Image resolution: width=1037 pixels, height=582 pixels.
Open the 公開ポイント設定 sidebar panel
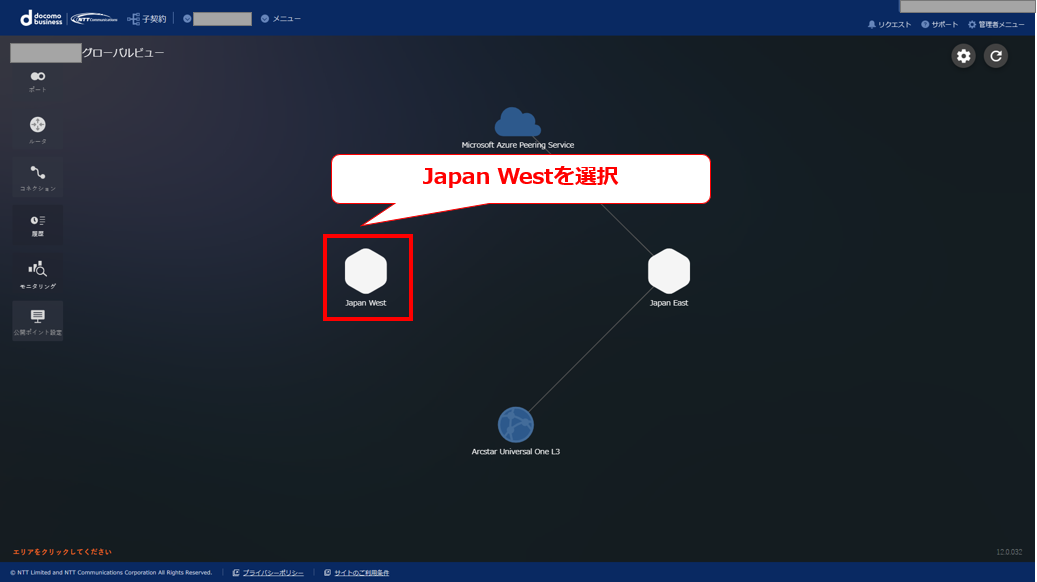(38, 321)
